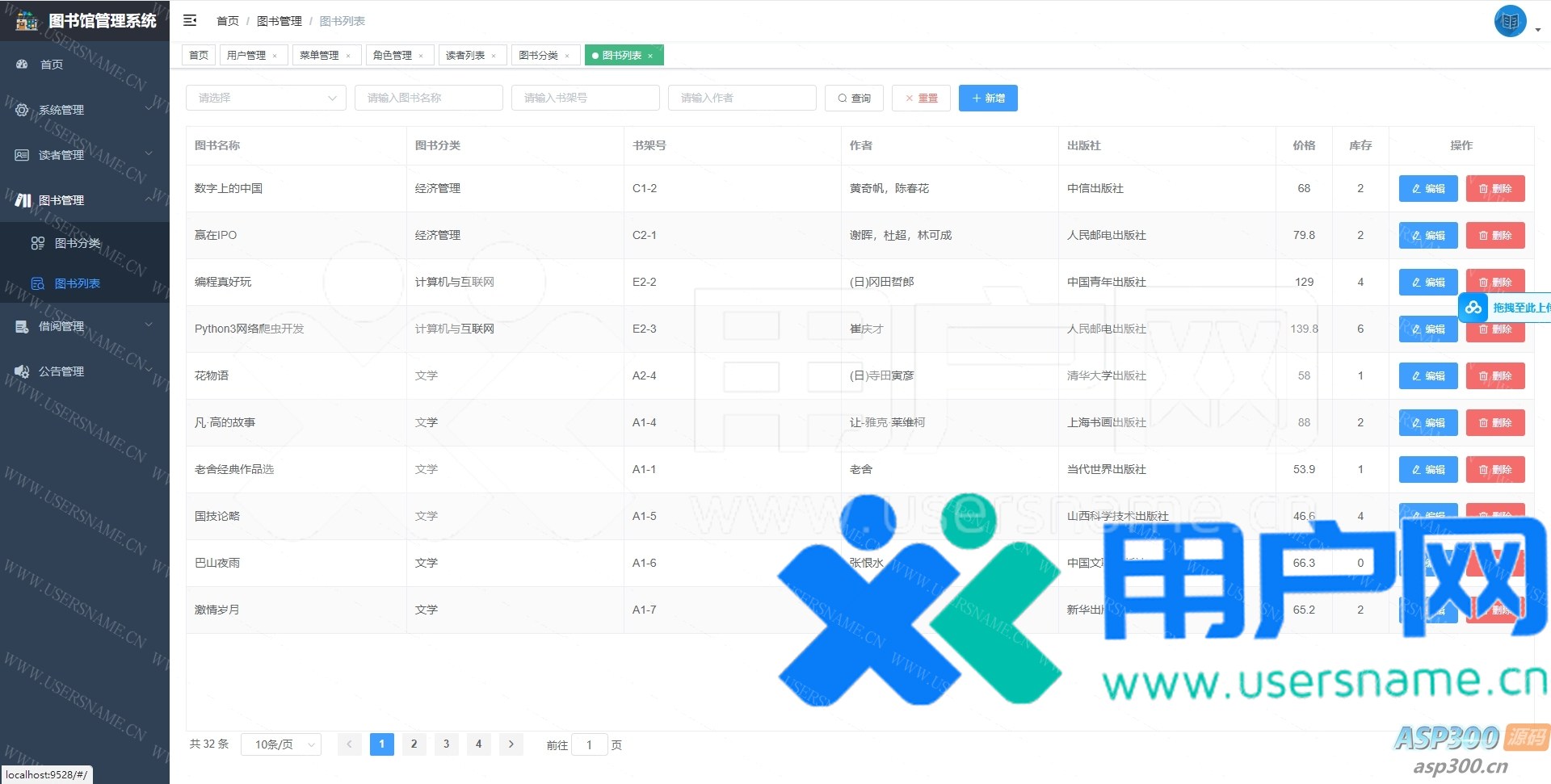Screen dimensions: 1551x784
Task: Switch to the 读者列表 tab
Action: [465, 56]
